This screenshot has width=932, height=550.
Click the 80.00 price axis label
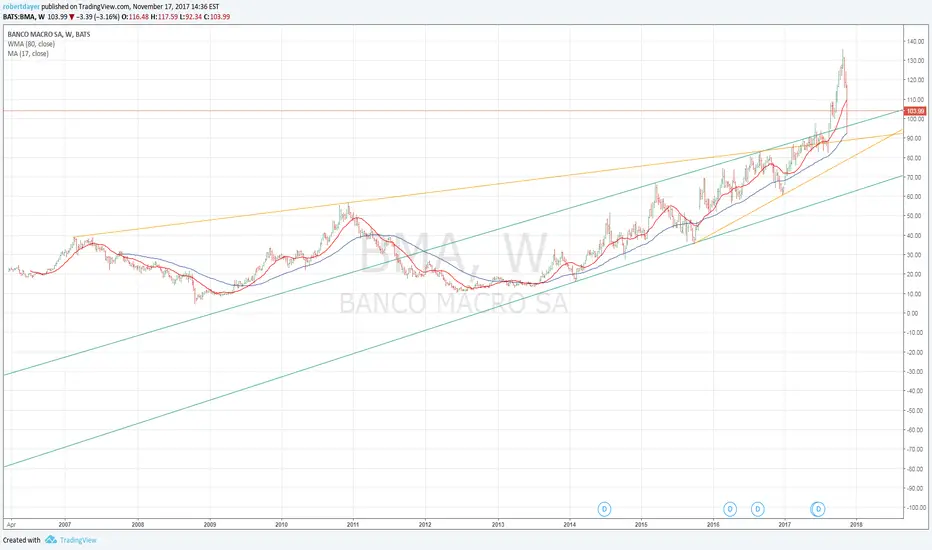pos(914,158)
